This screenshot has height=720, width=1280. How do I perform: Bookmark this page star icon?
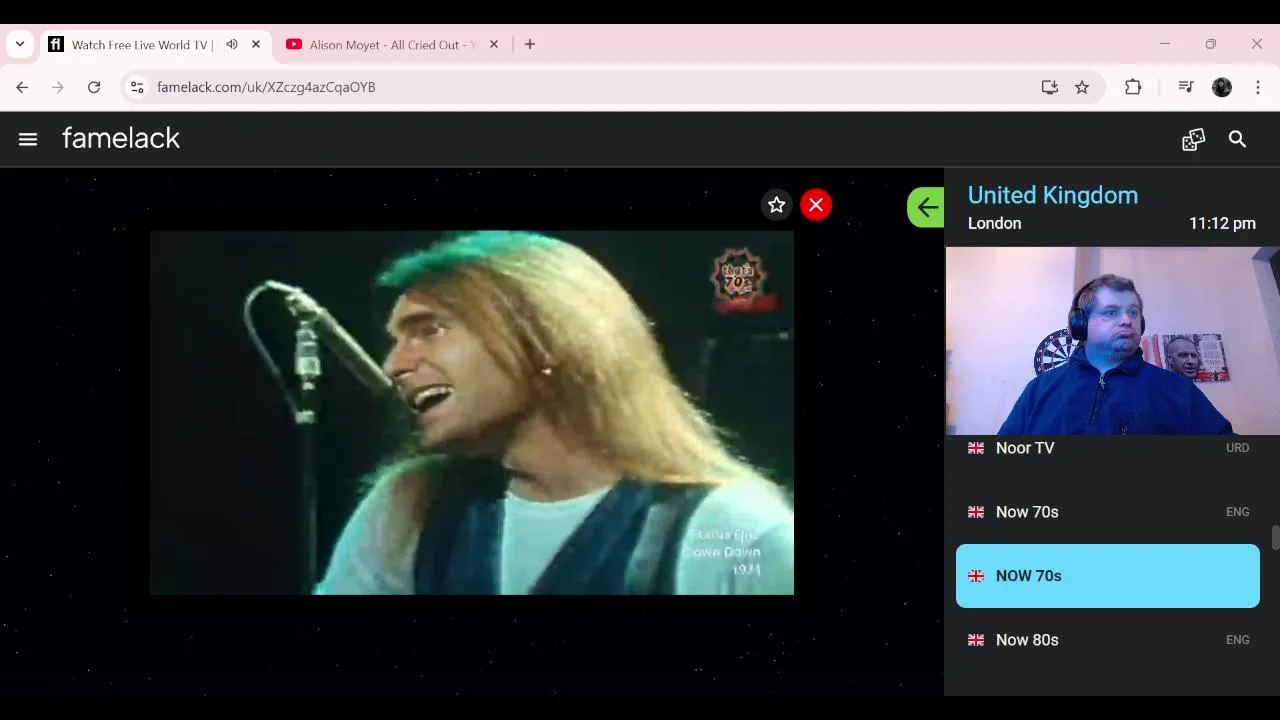point(1082,87)
